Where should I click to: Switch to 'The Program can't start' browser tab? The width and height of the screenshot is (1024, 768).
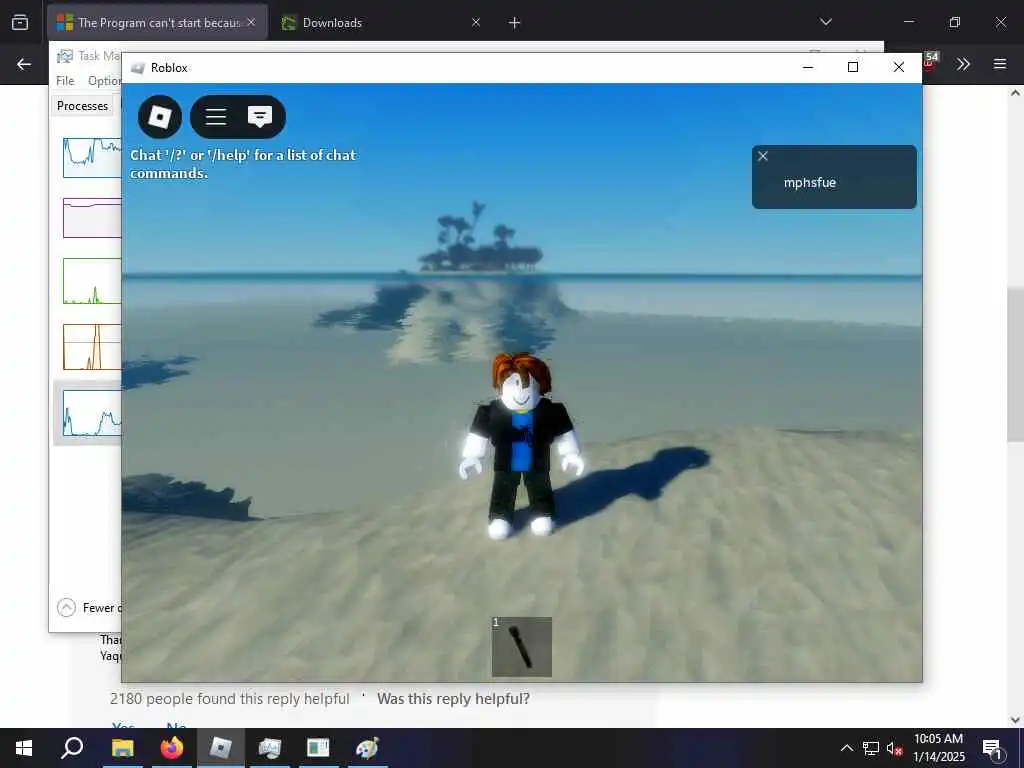(x=157, y=23)
